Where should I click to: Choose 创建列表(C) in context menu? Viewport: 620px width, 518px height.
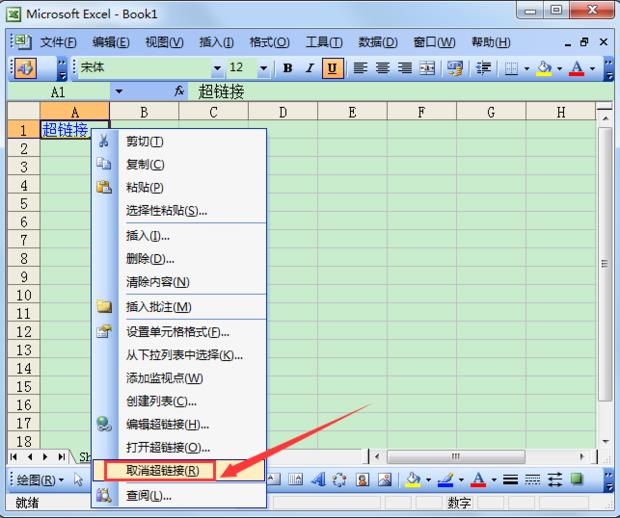point(179,401)
